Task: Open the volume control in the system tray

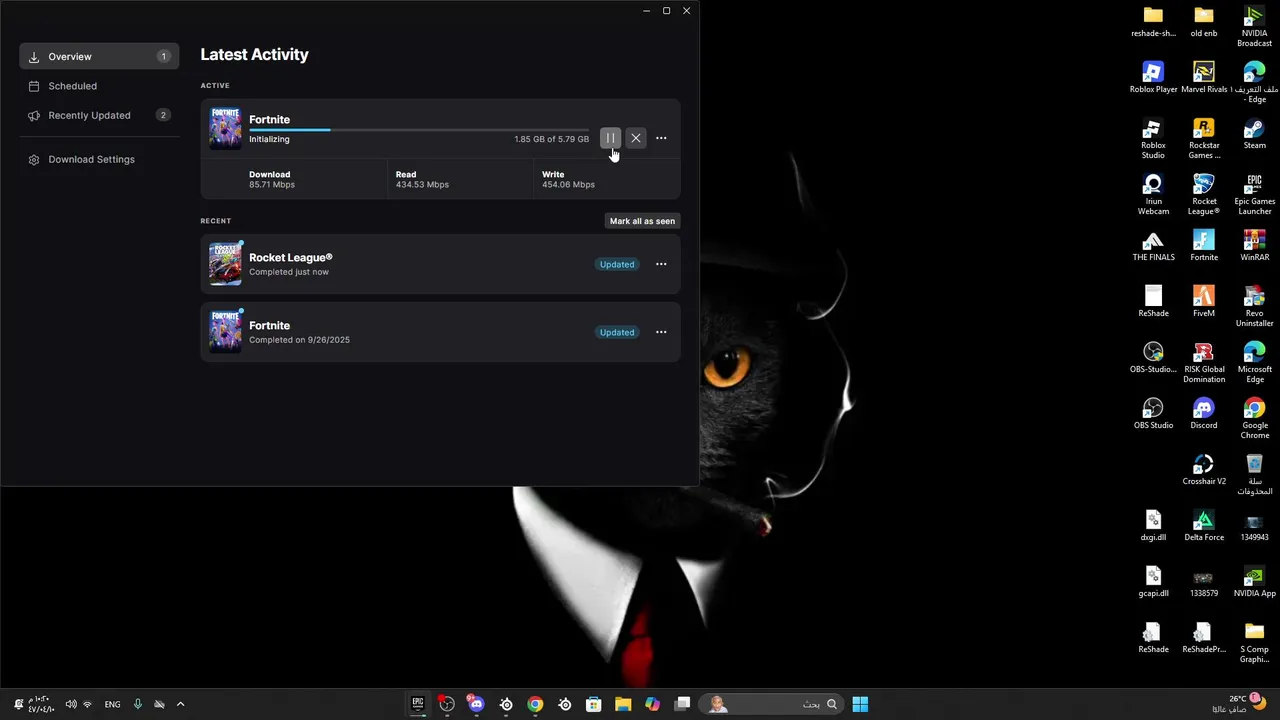Action: point(71,704)
